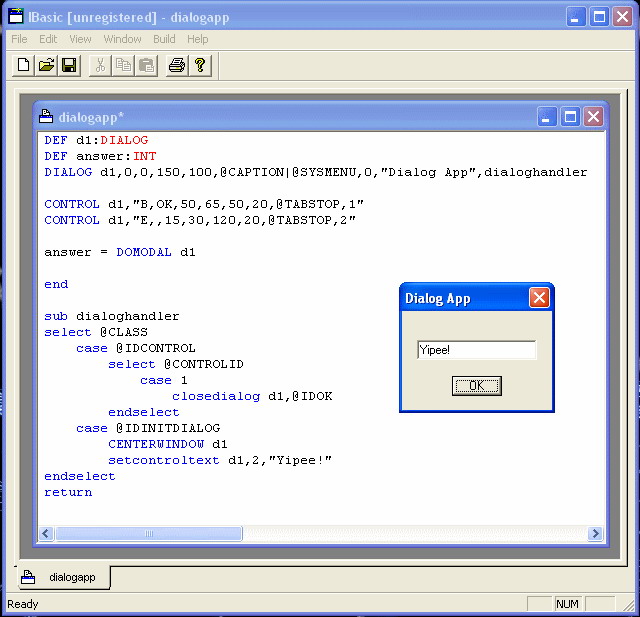Minimize the dialogapp child window

pos(547,117)
